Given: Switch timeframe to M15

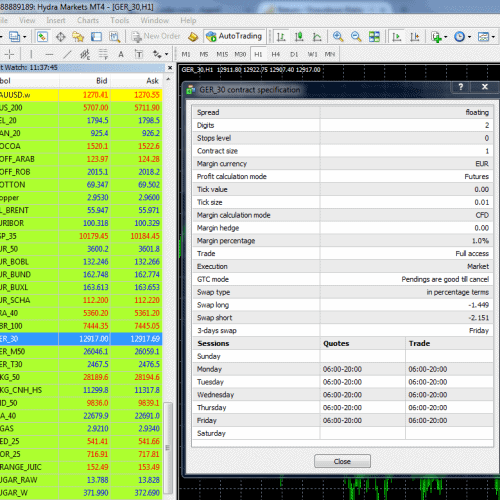Looking at the screenshot, I should [x=222, y=54].
